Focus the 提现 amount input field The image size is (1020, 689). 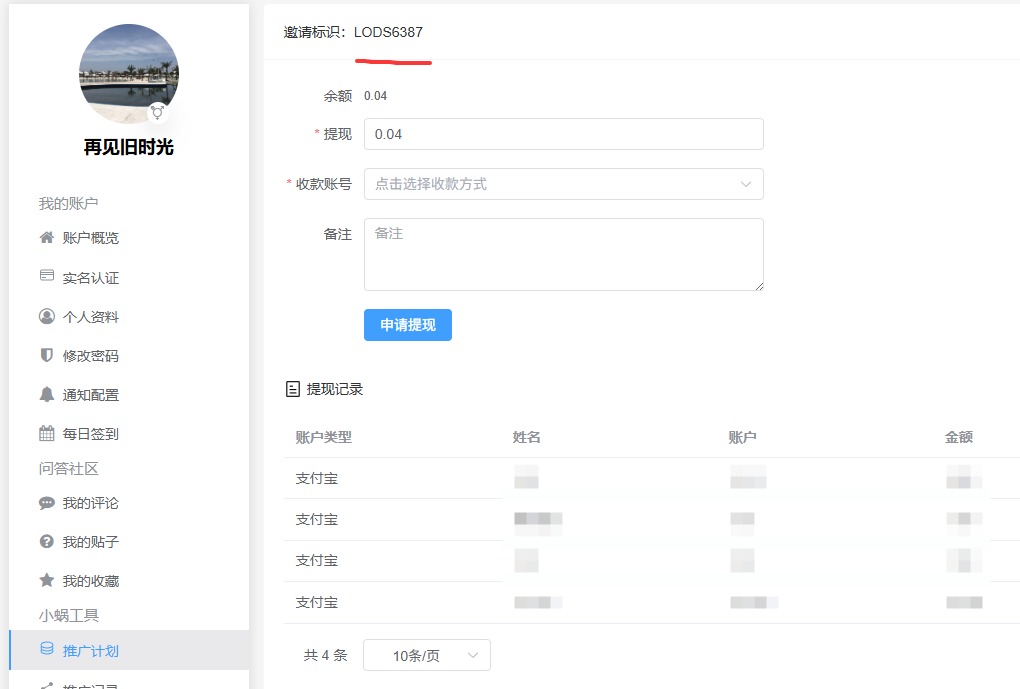(x=563, y=134)
